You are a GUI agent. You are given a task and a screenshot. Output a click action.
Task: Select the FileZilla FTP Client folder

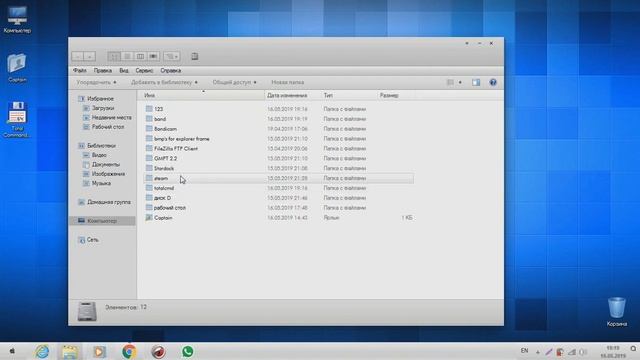click(176, 149)
